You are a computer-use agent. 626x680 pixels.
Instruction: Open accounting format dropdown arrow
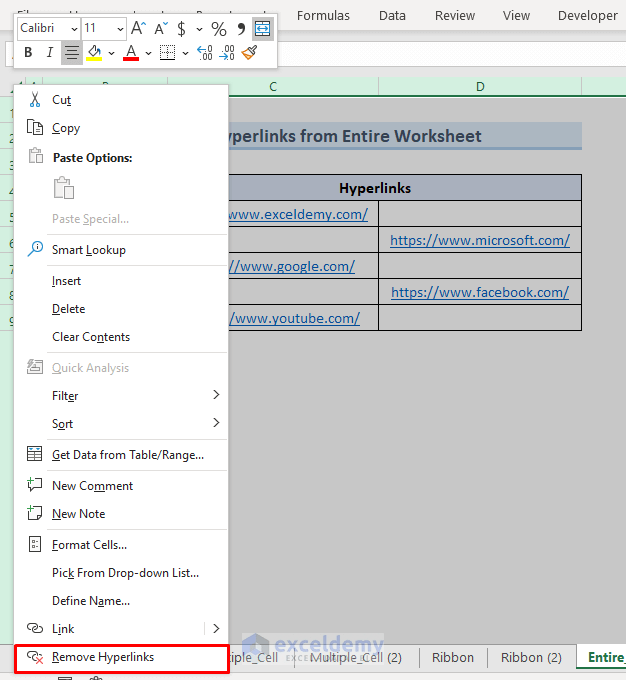(199, 29)
